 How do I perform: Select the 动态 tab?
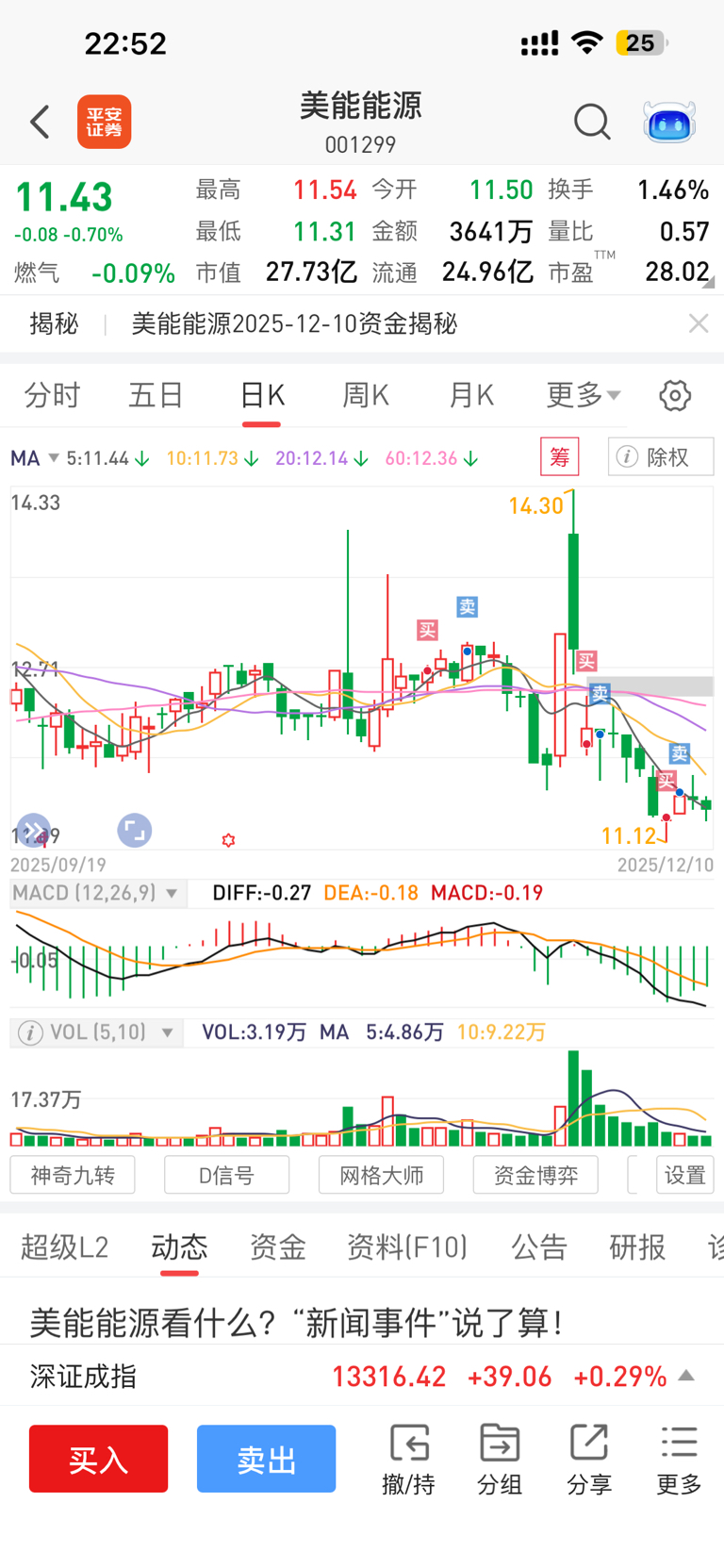pos(179,1247)
